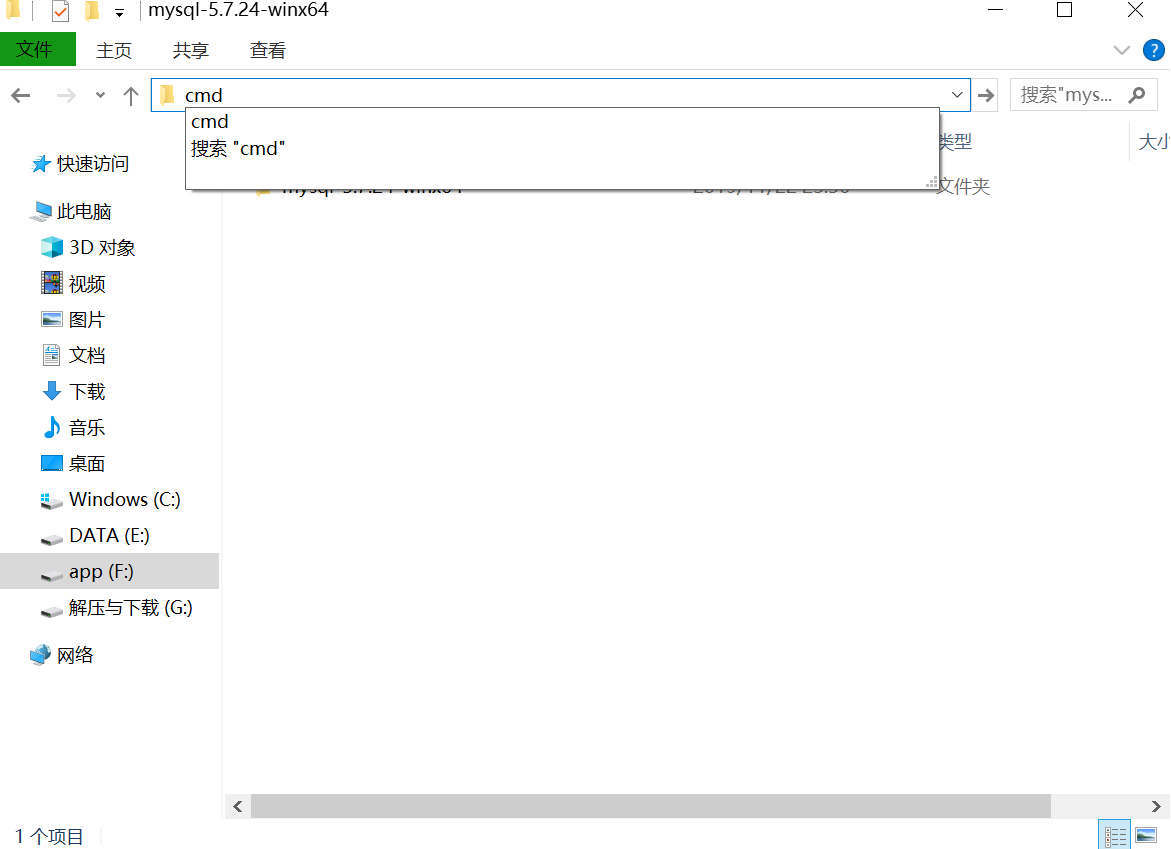Click the 快速访问 star icon

pyautogui.click(x=41, y=164)
